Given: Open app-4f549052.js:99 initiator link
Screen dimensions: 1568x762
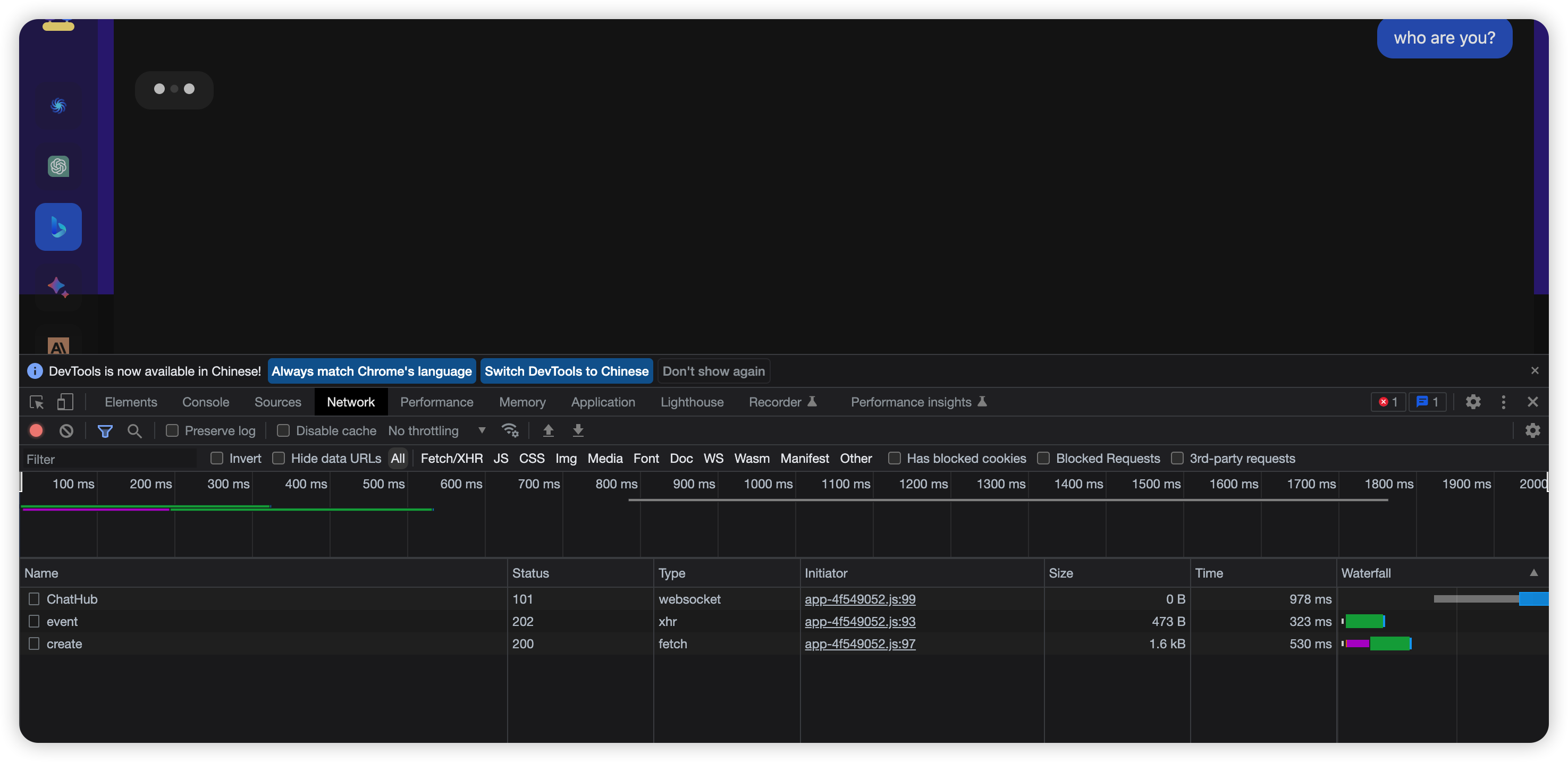Looking at the screenshot, I should click(859, 599).
